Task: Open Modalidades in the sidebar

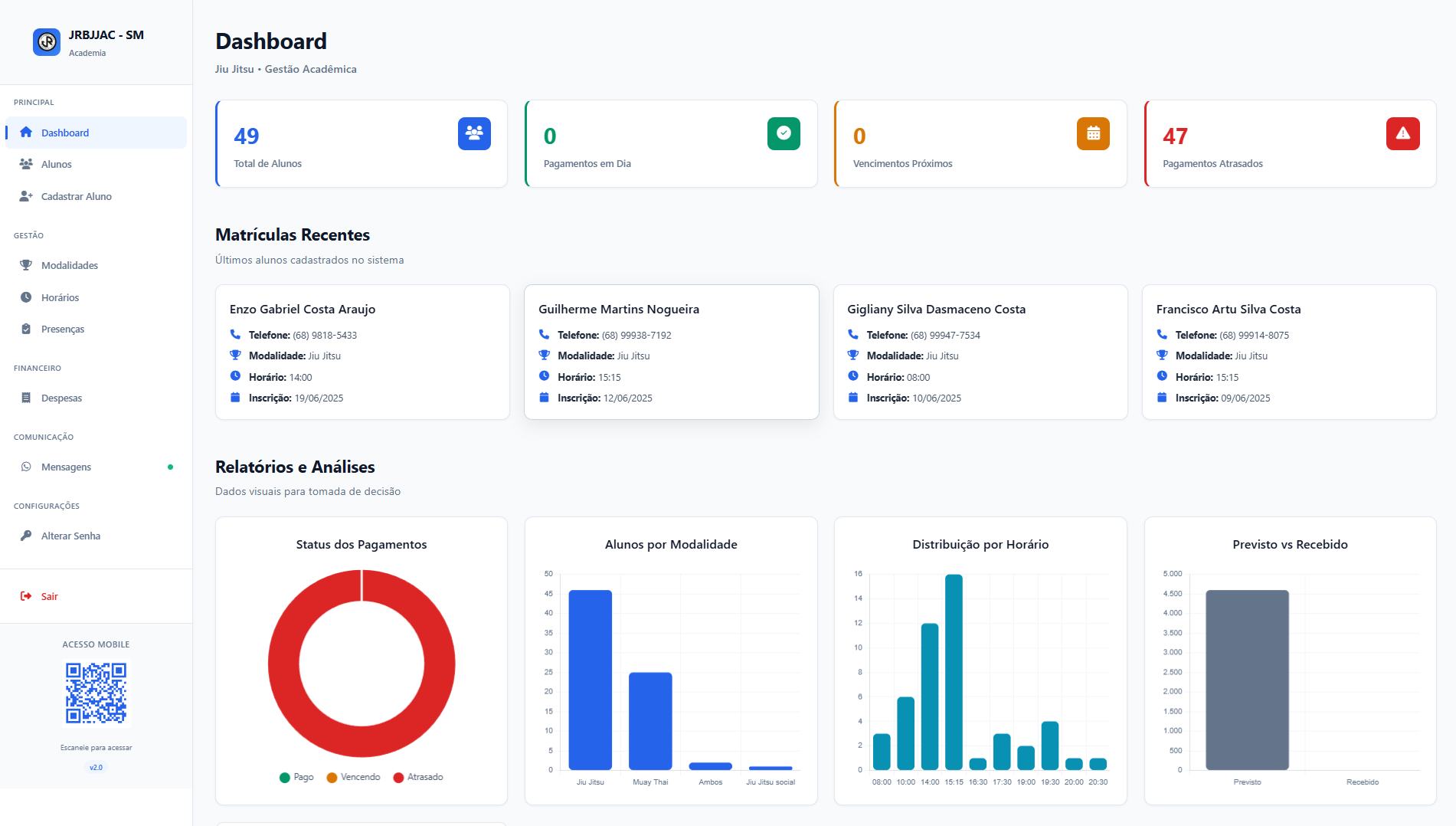Action: [x=69, y=265]
